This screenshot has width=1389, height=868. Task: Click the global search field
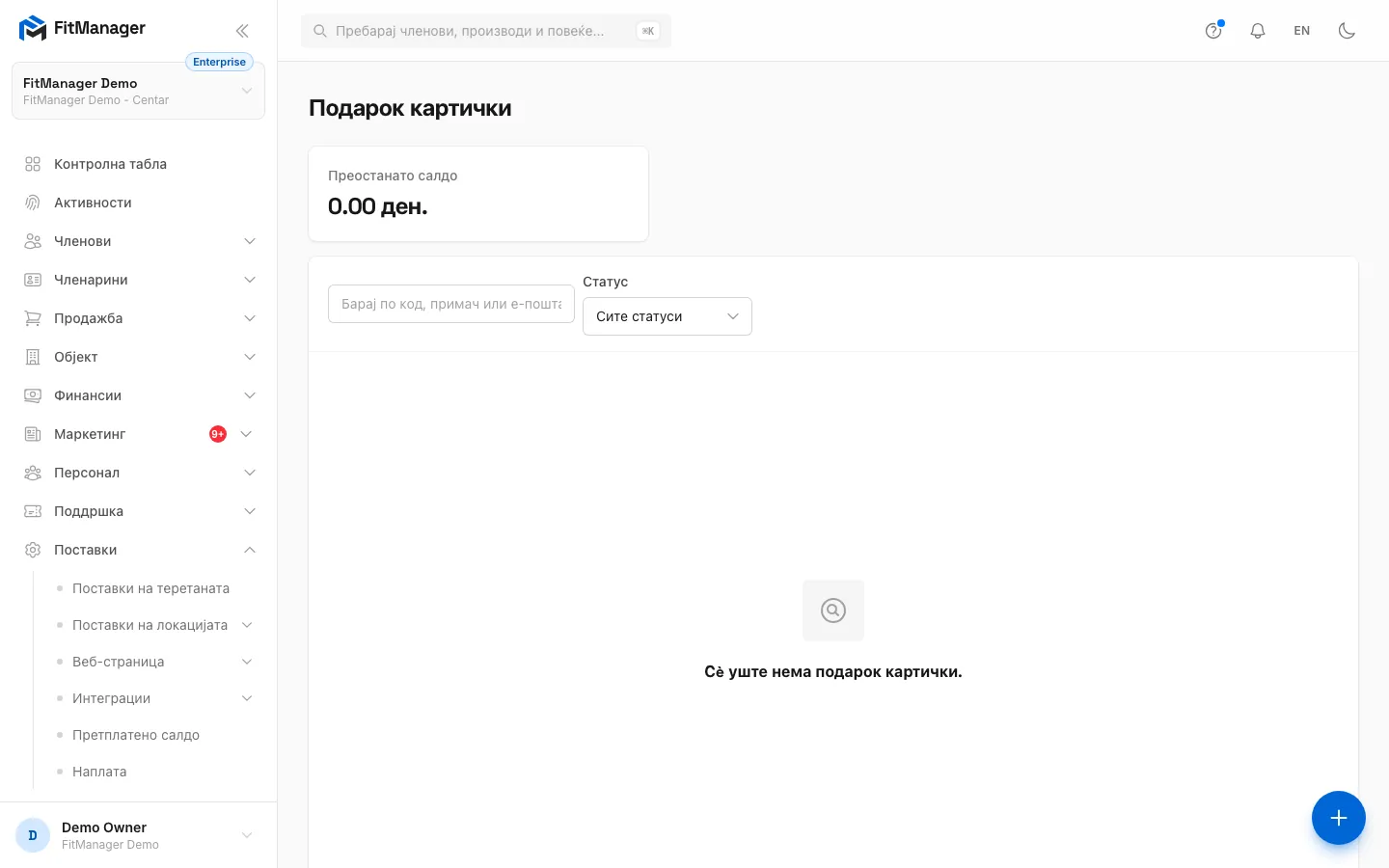(x=486, y=31)
